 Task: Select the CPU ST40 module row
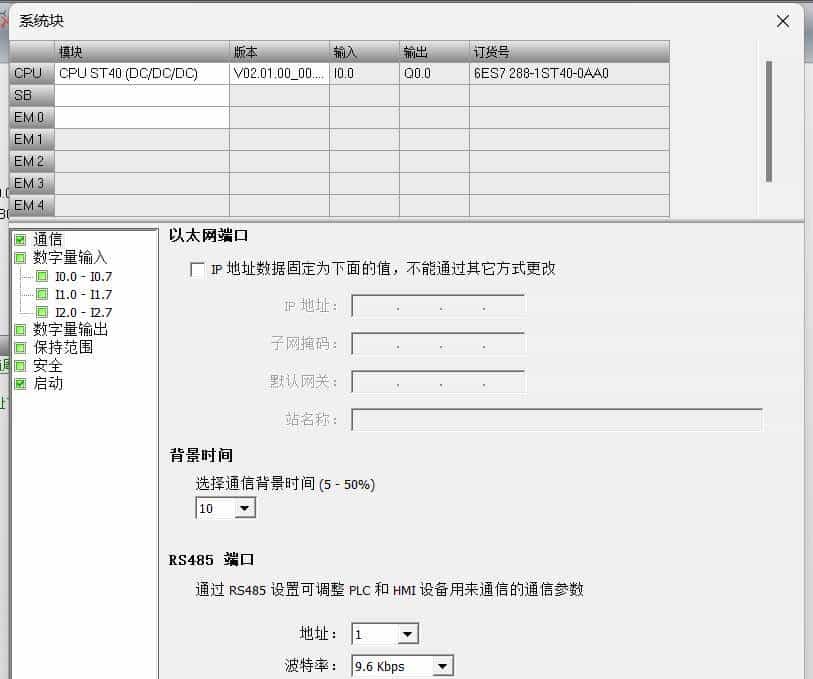(130, 73)
